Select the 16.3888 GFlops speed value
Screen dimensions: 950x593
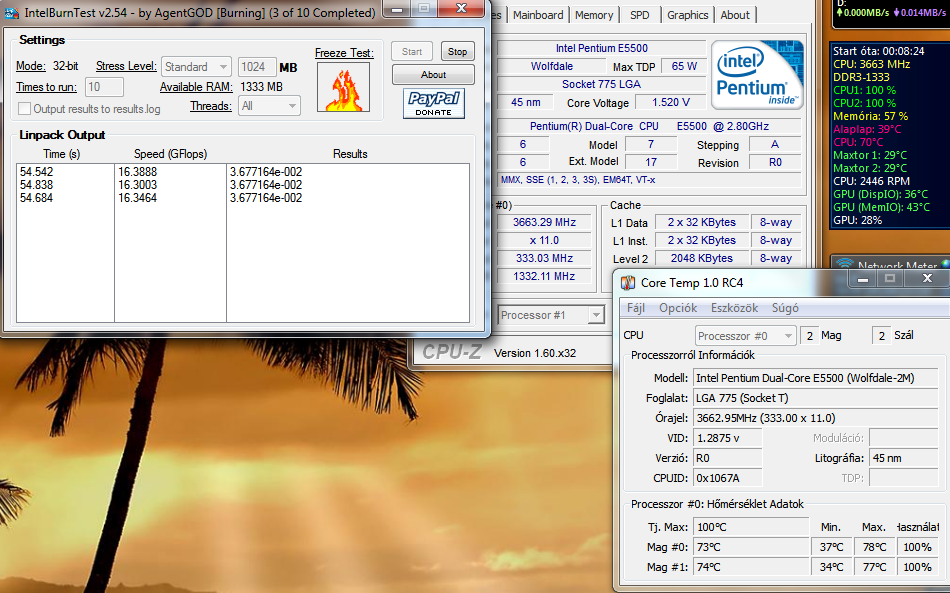pos(138,172)
